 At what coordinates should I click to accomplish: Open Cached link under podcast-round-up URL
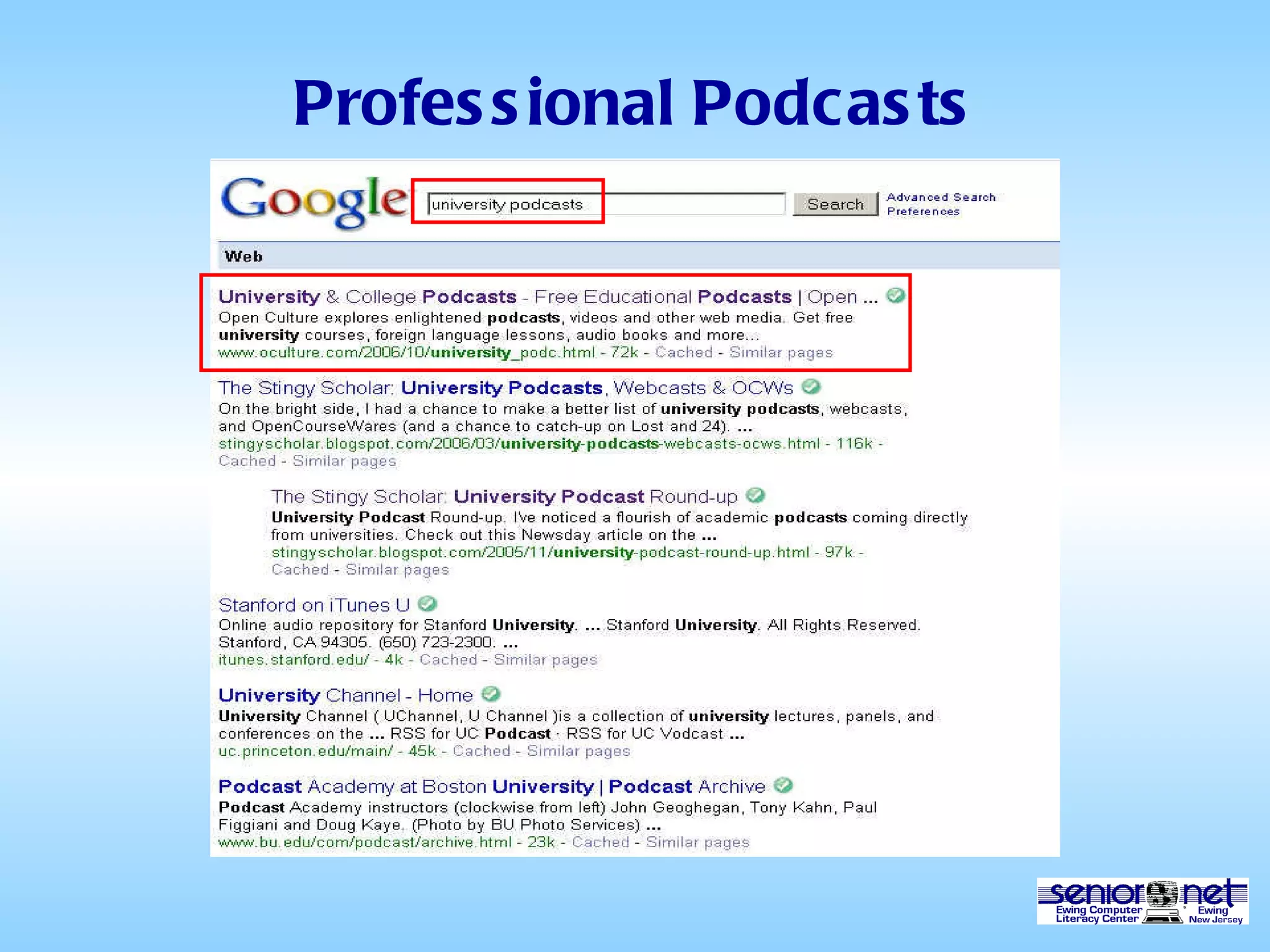[300, 570]
